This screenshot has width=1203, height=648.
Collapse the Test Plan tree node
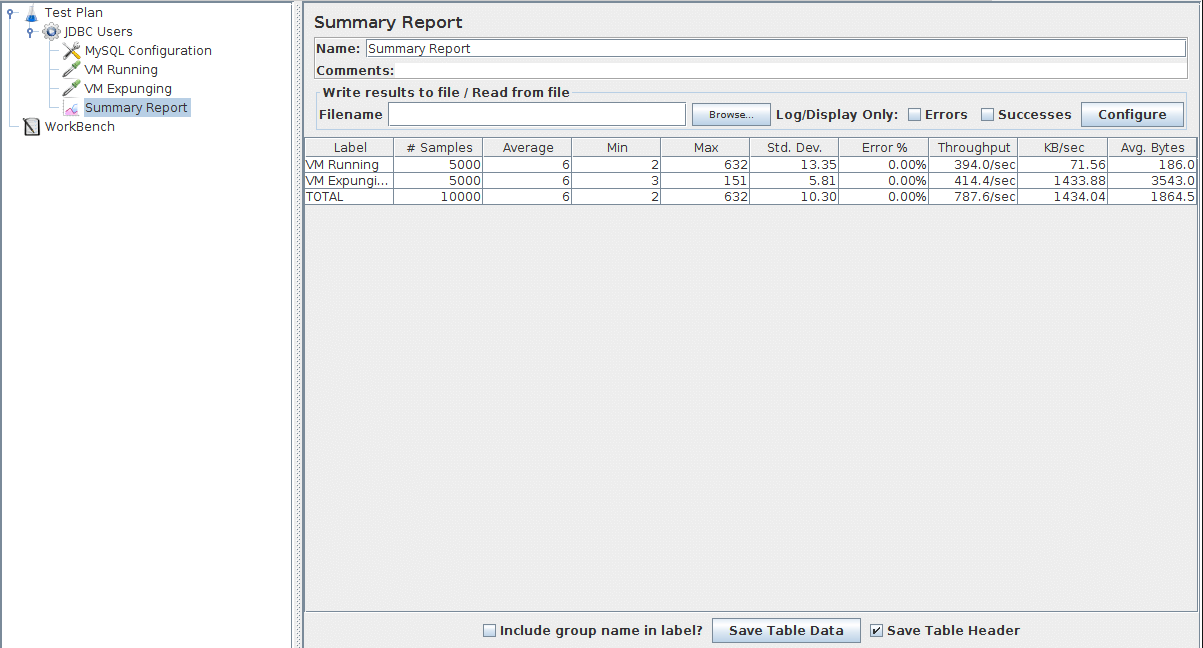[10, 13]
